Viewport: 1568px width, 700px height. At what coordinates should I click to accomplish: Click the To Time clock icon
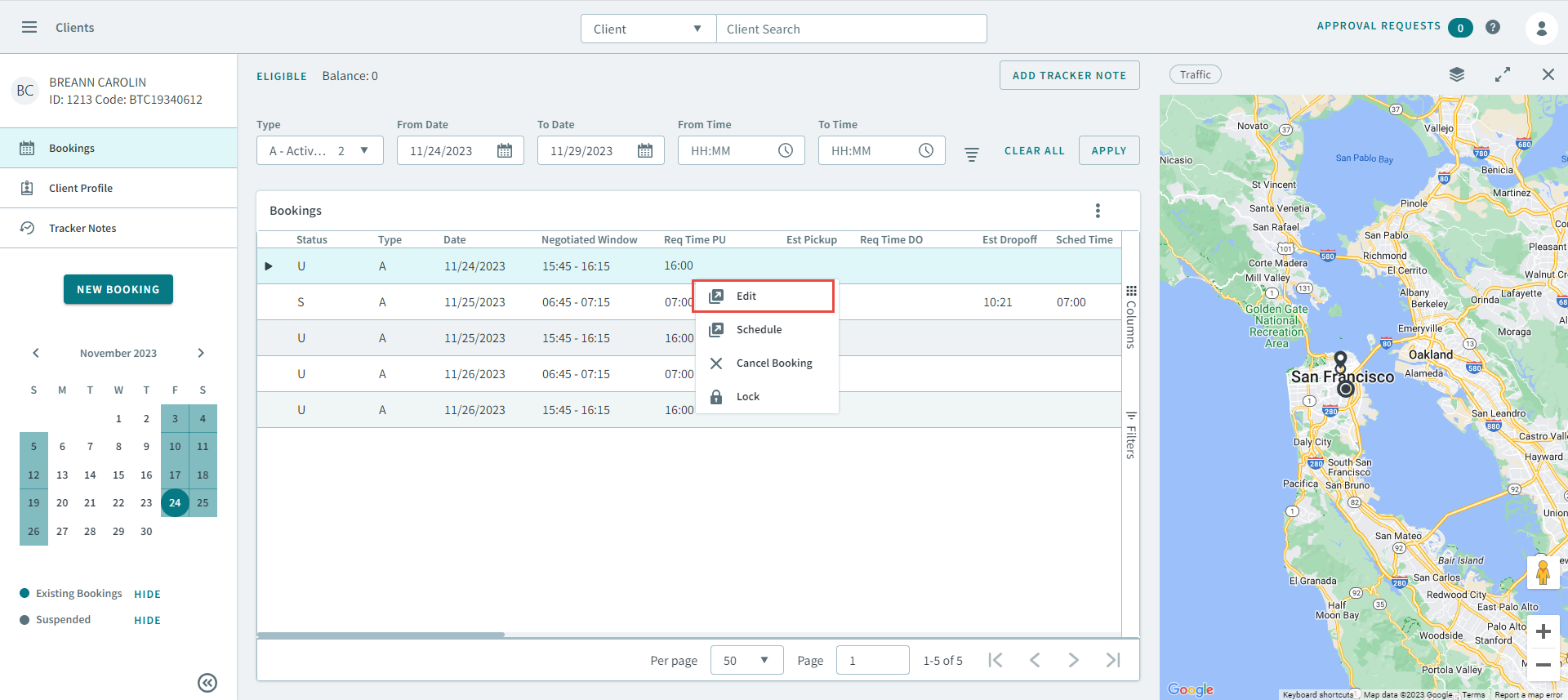925,151
